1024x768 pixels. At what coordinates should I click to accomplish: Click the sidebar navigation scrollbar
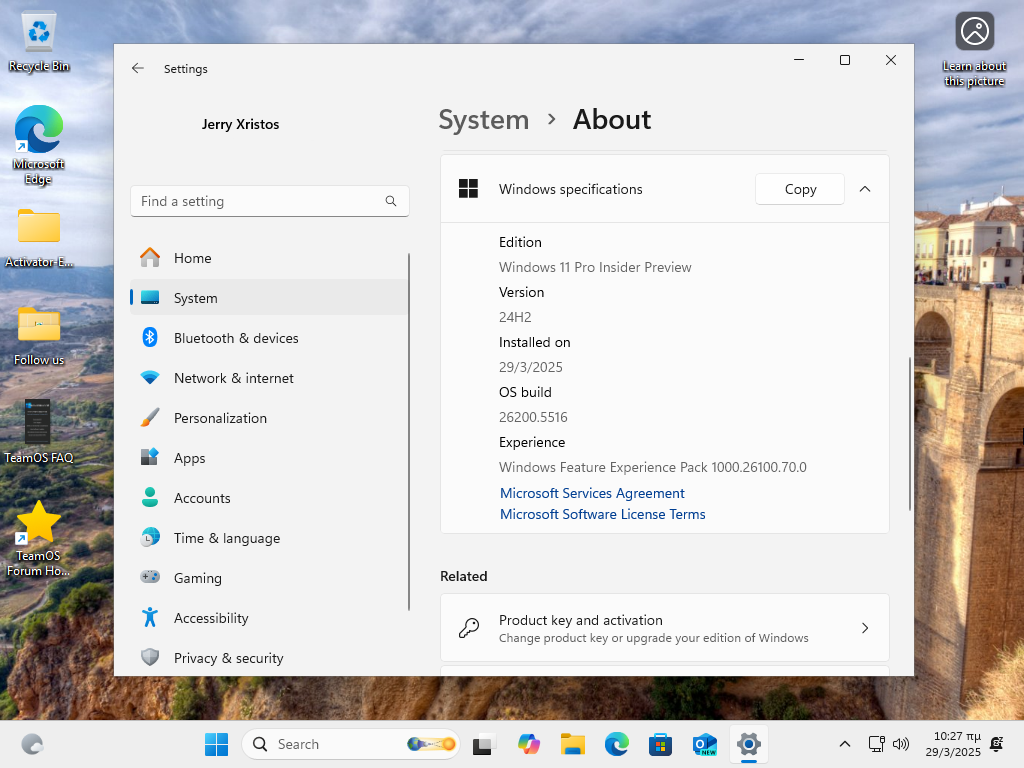point(409,432)
